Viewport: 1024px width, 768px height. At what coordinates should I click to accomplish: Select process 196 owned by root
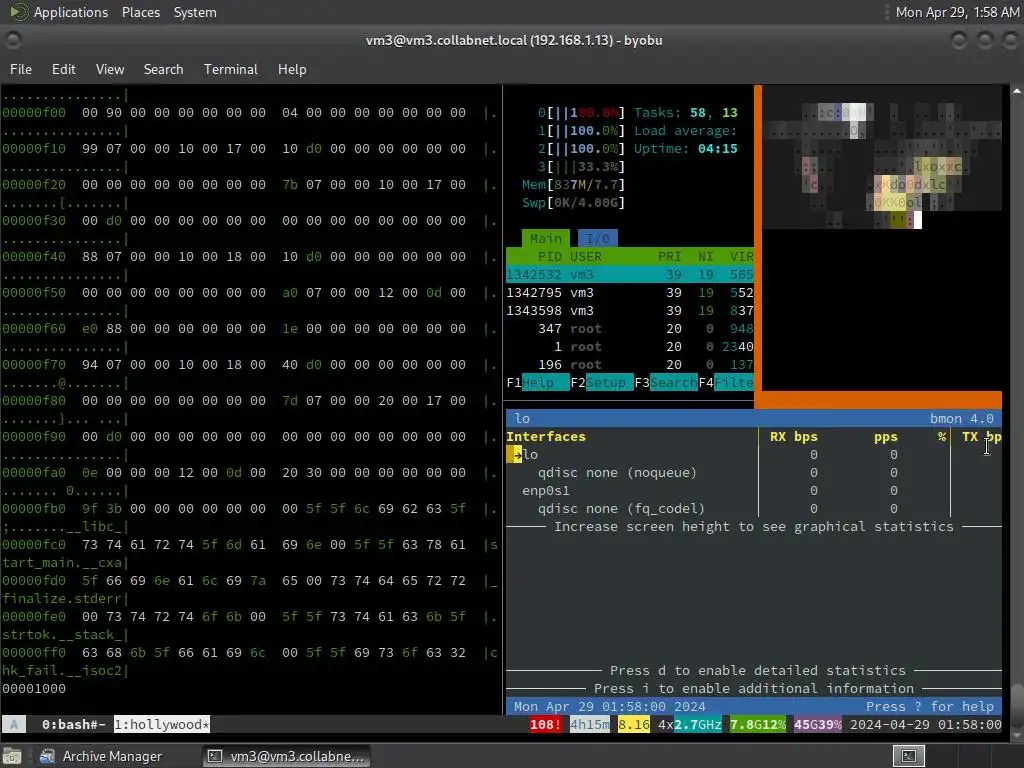pyautogui.click(x=630, y=364)
